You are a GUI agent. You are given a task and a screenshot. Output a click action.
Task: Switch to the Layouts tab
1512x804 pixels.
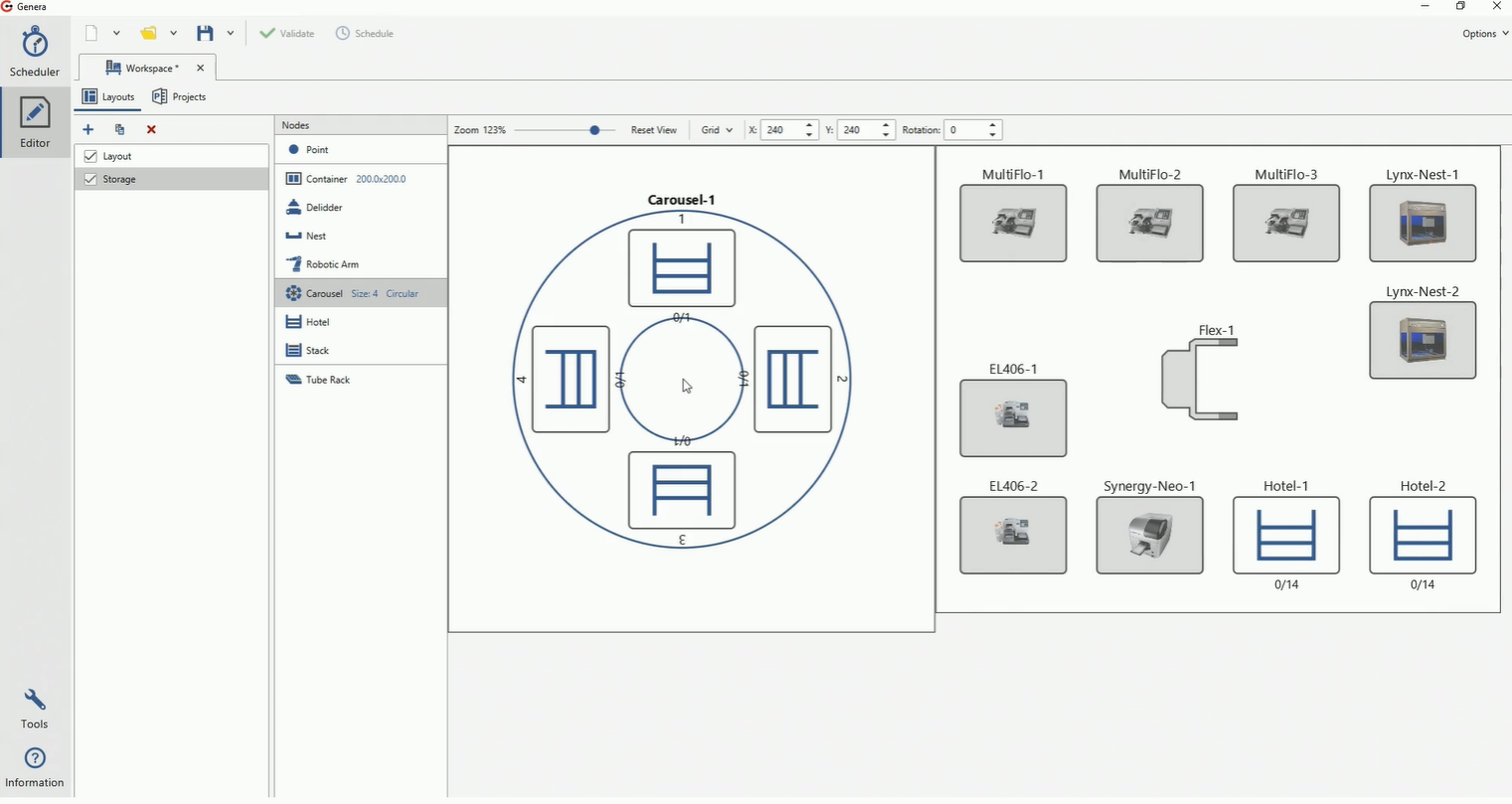click(x=109, y=96)
